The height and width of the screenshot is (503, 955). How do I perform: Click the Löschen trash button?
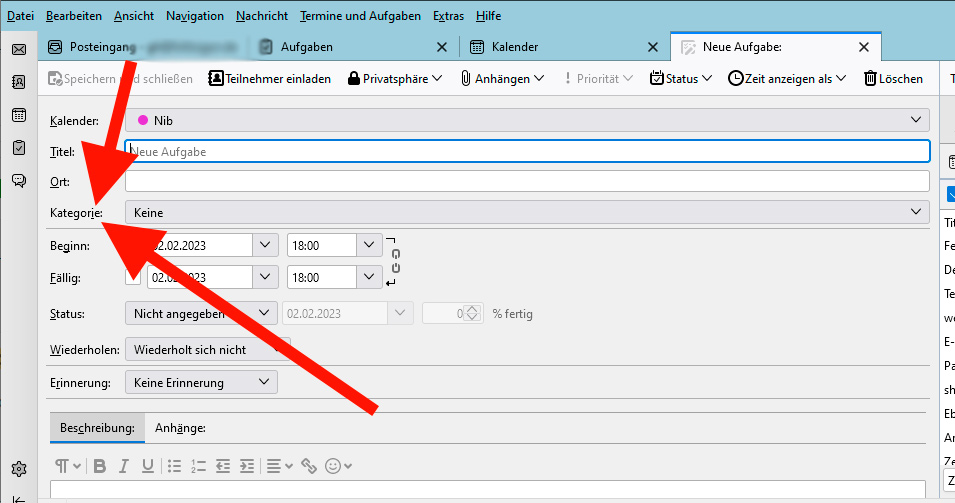pyautogui.click(x=893, y=78)
